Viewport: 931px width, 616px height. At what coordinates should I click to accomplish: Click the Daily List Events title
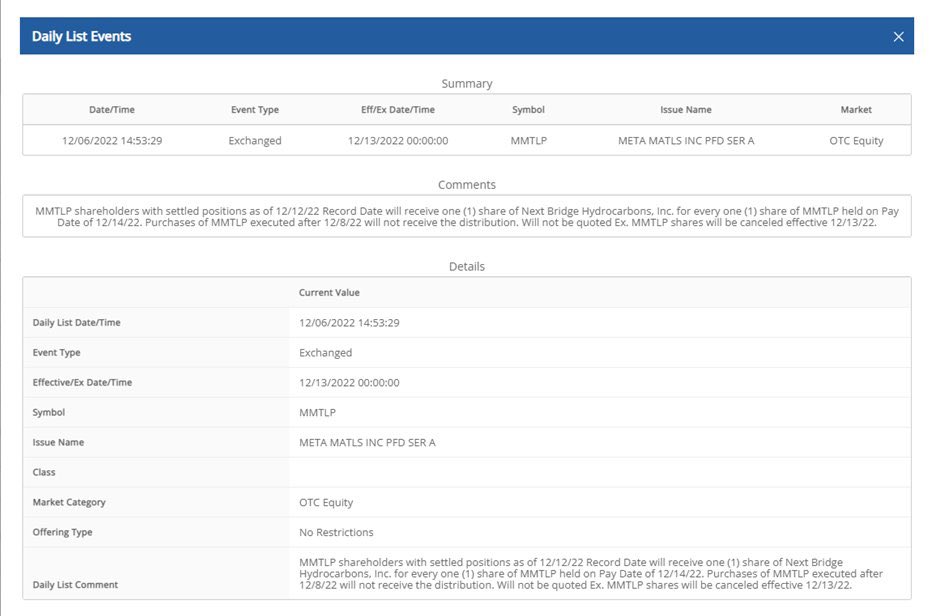(x=81, y=36)
